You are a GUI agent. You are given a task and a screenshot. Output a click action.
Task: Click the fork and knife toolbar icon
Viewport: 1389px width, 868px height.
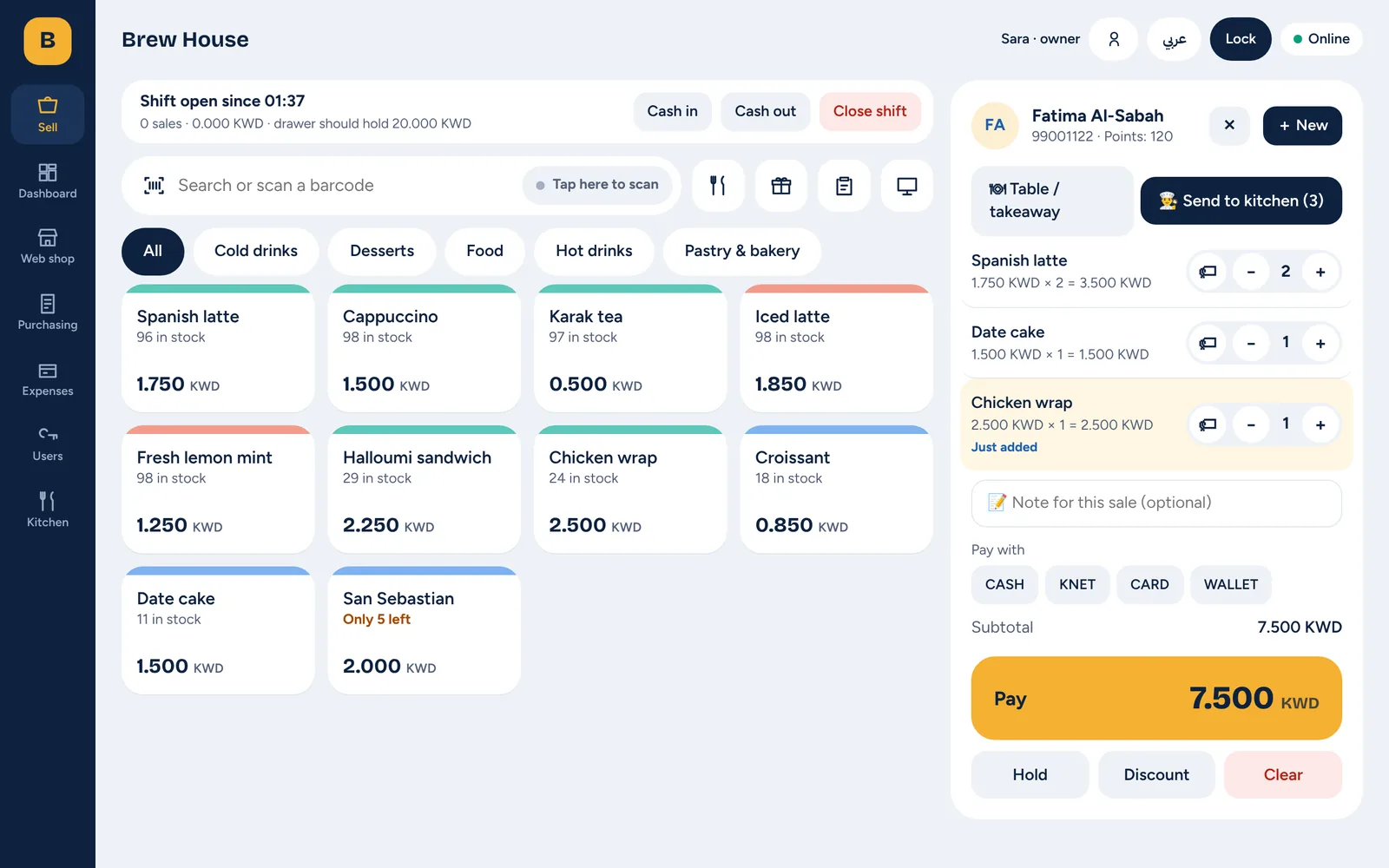click(x=718, y=186)
